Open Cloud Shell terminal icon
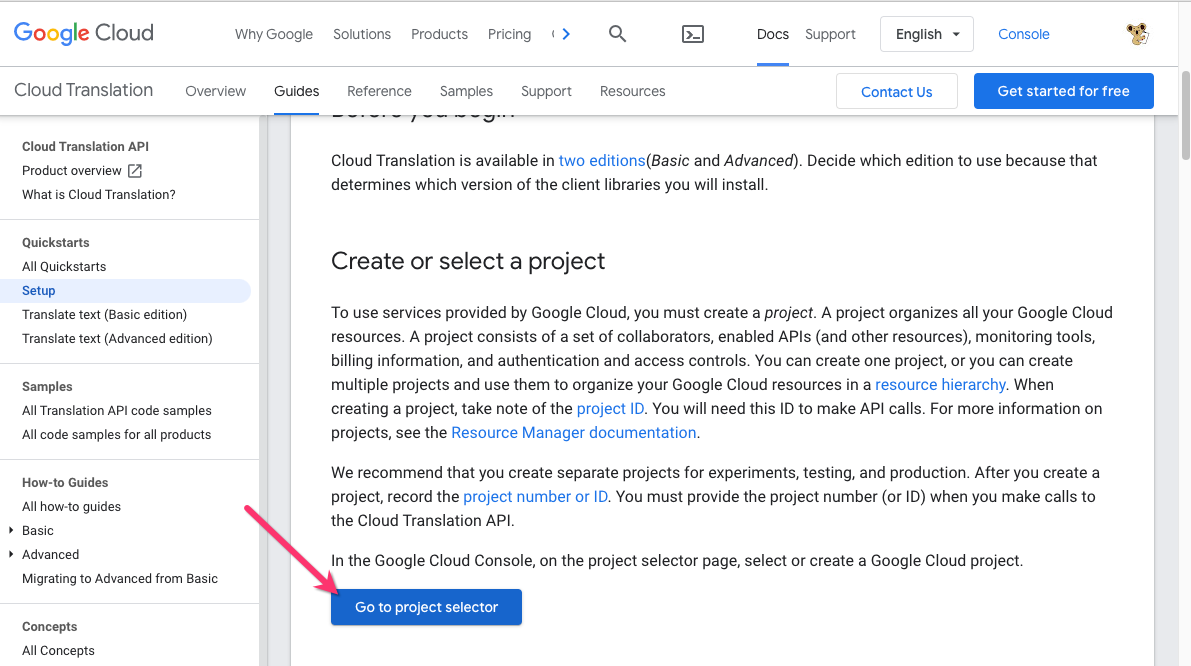Image resolution: width=1191 pixels, height=666 pixels. [x=692, y=34]
